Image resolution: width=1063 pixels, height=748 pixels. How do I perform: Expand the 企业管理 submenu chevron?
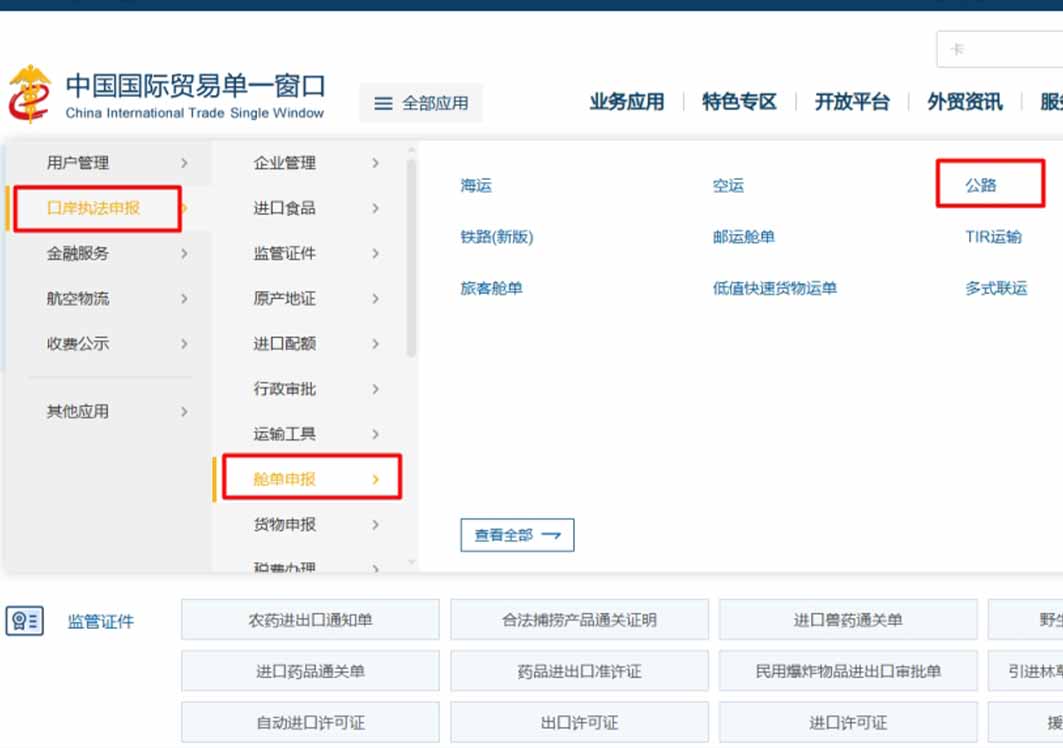pyautogui.click(x=377, y=163)
